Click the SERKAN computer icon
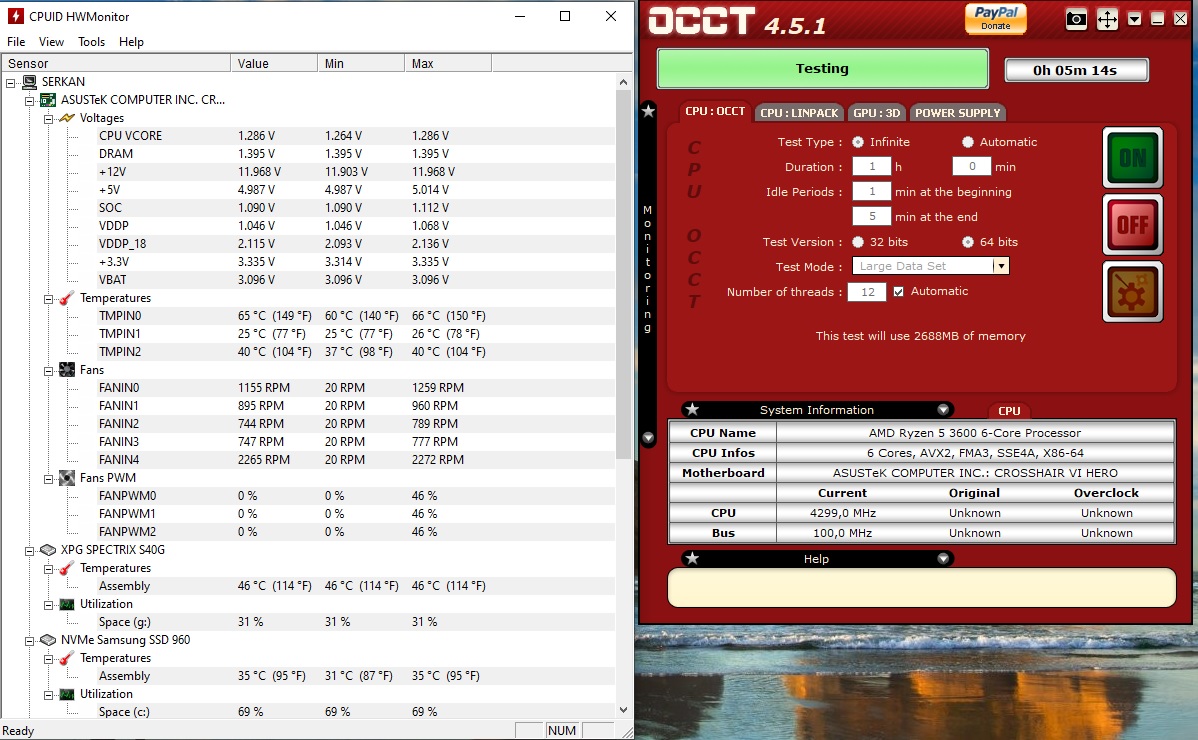1198x740 pixels. click(29, 82)
